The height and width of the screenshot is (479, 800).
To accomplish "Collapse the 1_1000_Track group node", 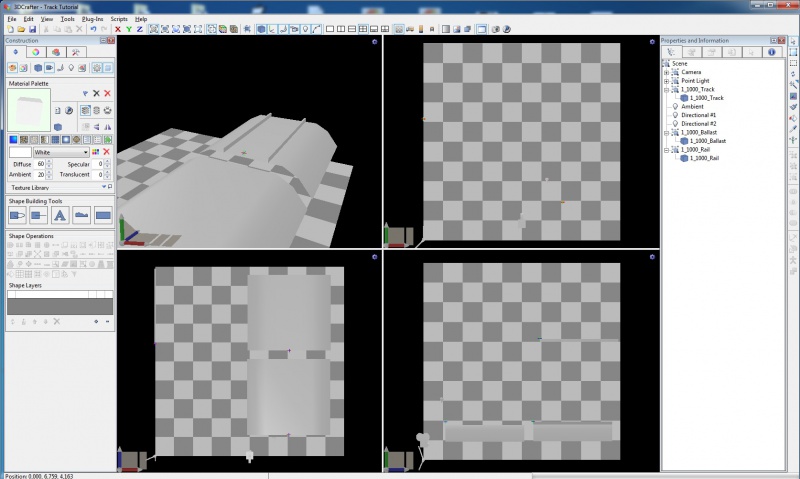I will tap(666, 90).
